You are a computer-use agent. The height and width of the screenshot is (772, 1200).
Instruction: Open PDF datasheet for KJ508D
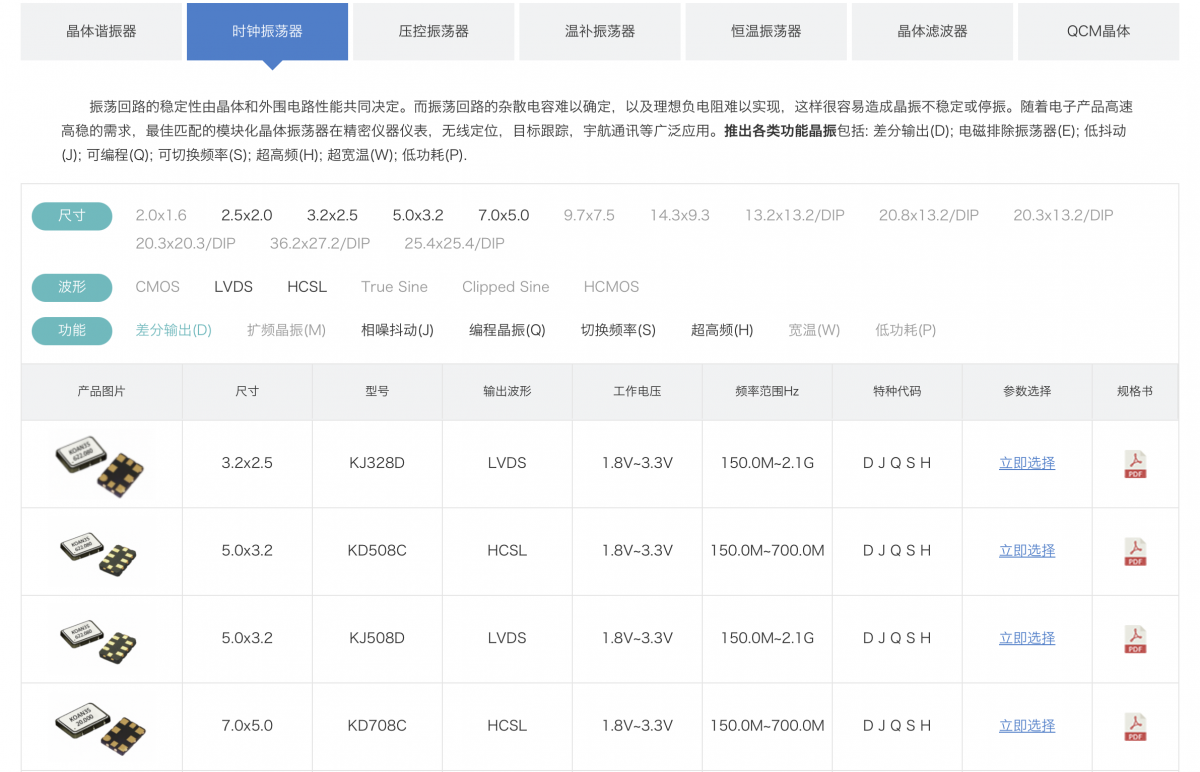(x=1135, y=639)
